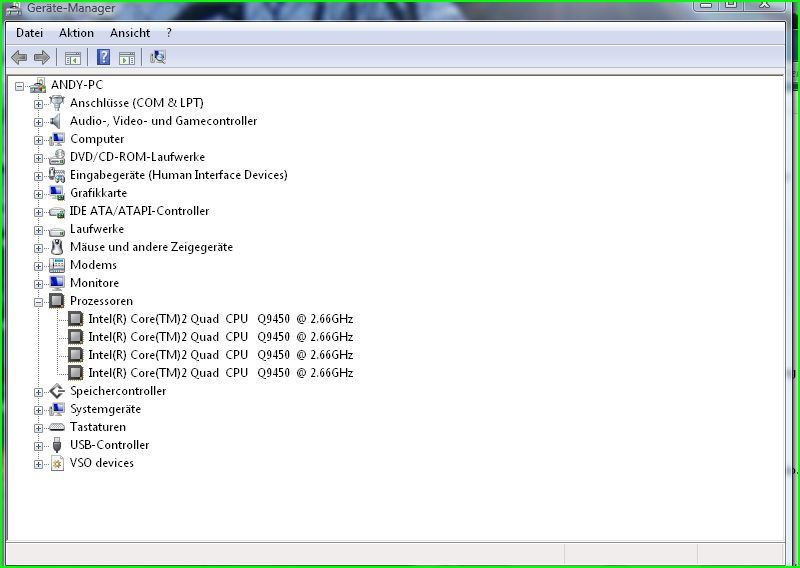Click the VSO devices icon
Viewport: 800px width, 568px height.
coord(57,463)
